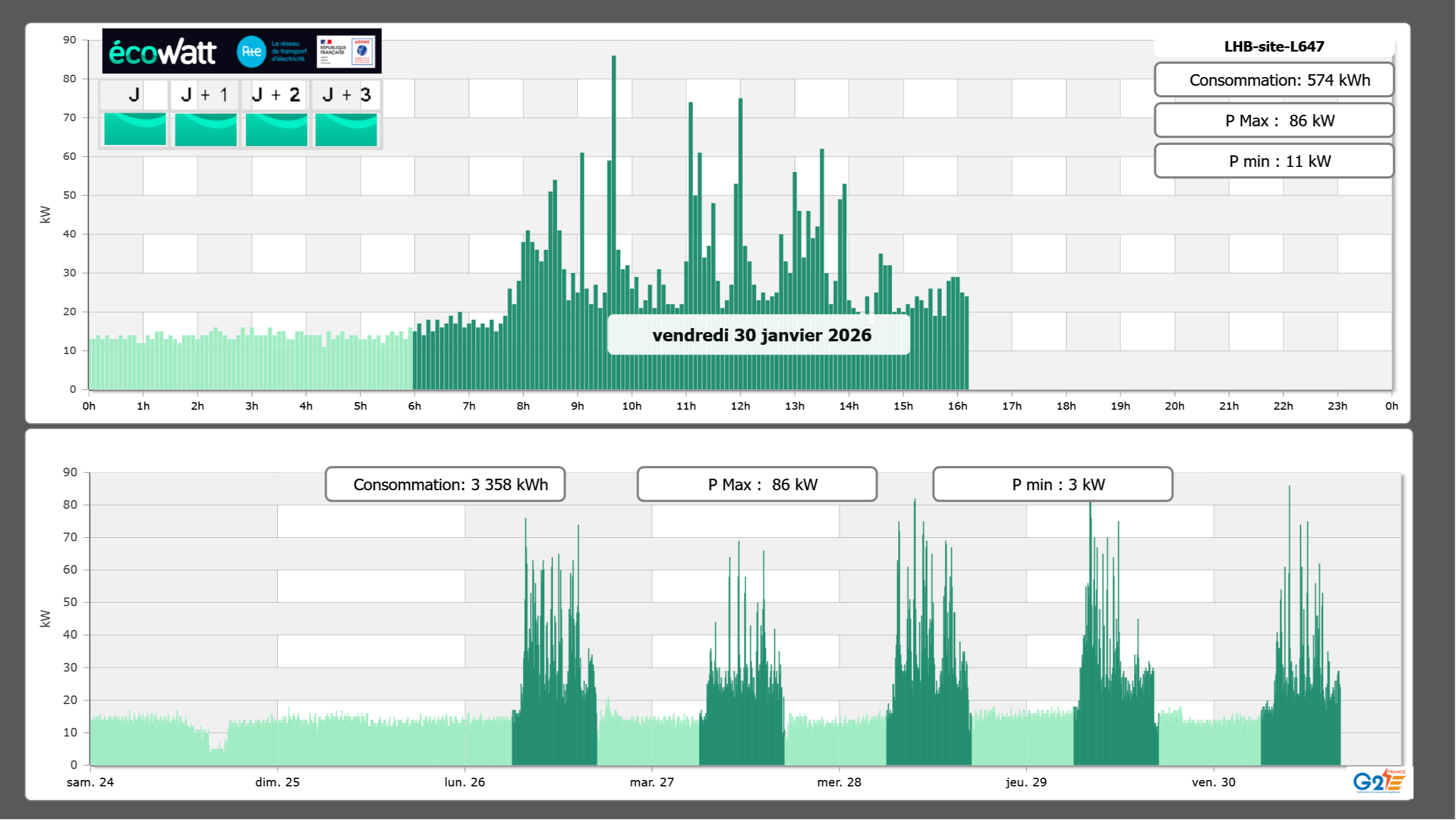Click the green signal under J

[135, 129]
